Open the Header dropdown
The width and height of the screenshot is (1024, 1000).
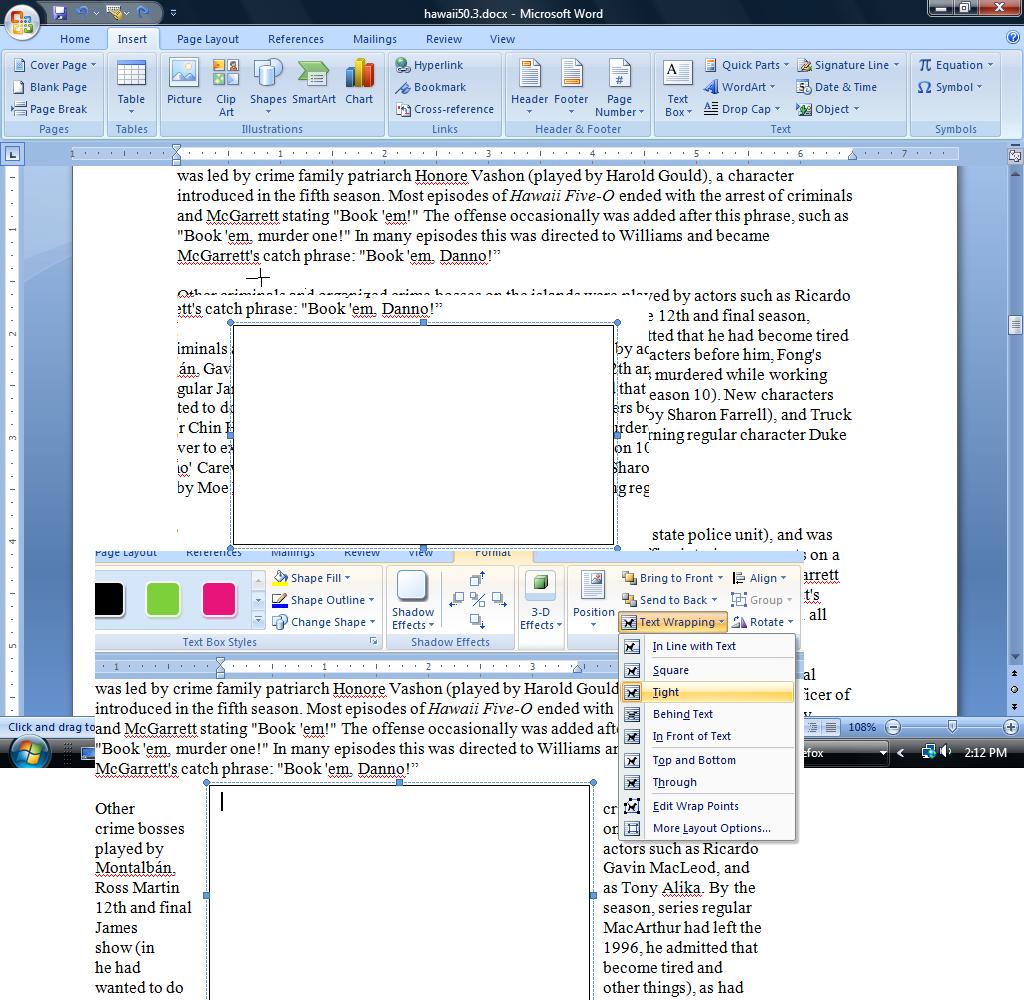click(x=529, y=88)
